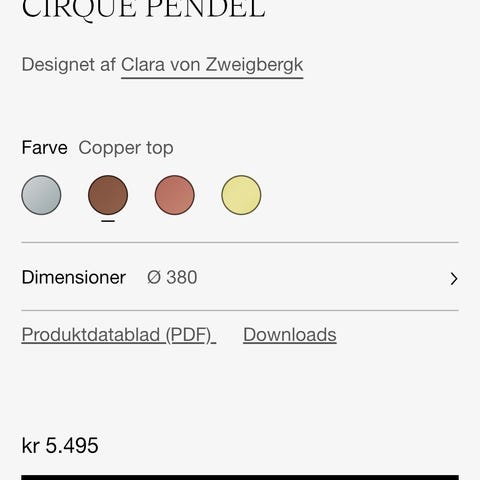This screenshot has width=480, height=480.
Task: Open designer Clara von Zweigbergk link
Action: (212, 65)
